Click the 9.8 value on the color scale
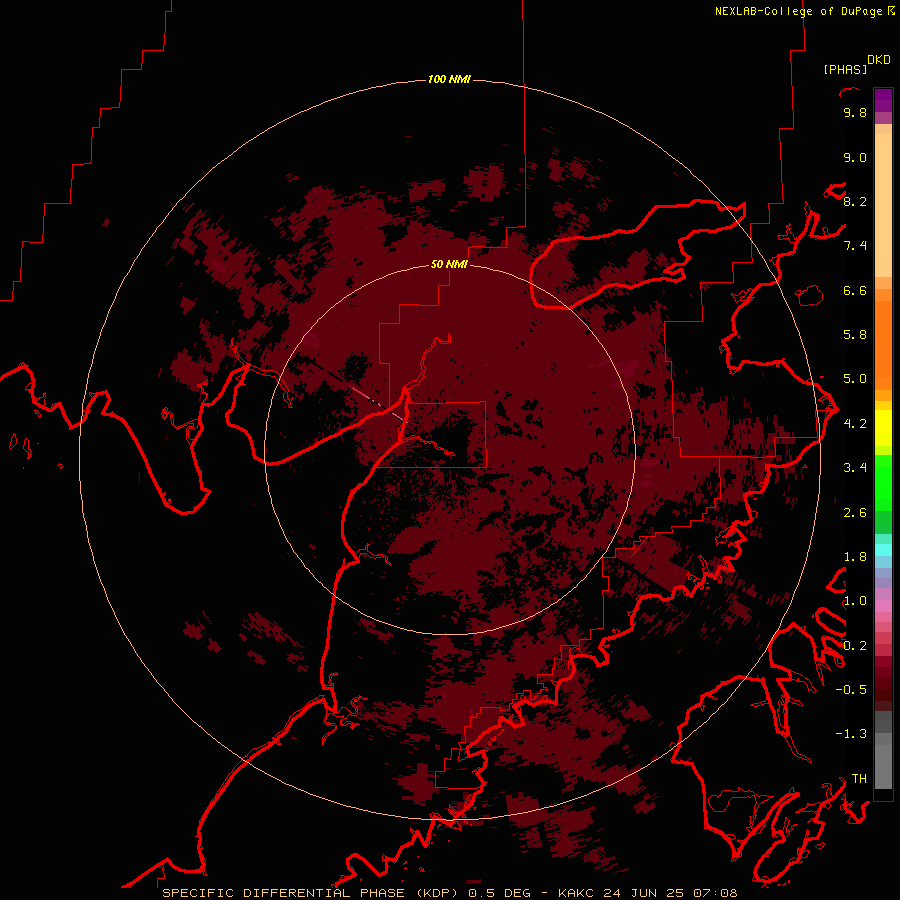 (x=855, y=112)
